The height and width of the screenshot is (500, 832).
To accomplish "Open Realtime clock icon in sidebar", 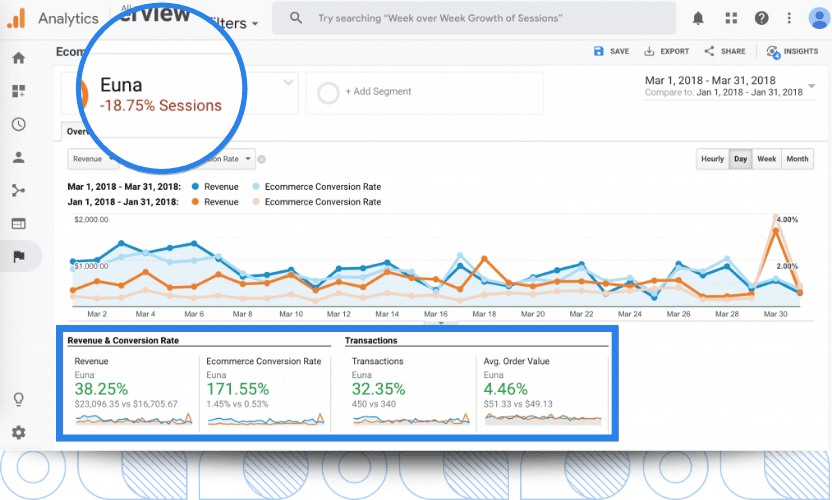I will (19, 124).
